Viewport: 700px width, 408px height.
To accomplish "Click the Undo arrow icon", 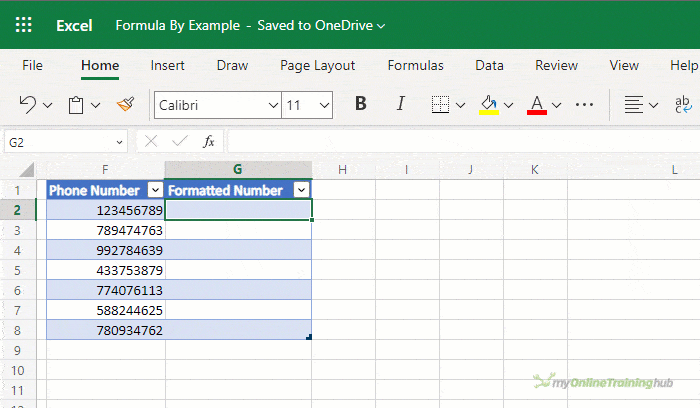I will [x=28, y=105].
